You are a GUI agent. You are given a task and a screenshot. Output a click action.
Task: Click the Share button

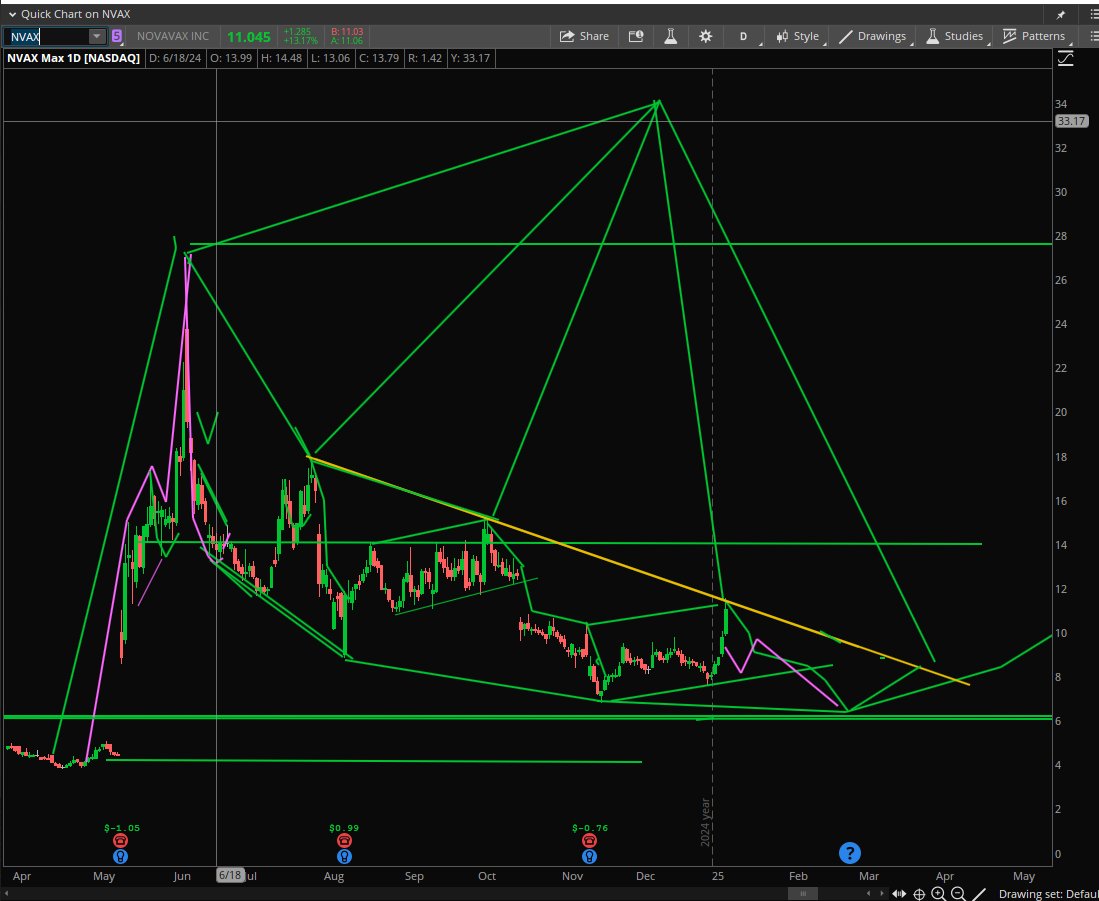click(x=584, y=36)
